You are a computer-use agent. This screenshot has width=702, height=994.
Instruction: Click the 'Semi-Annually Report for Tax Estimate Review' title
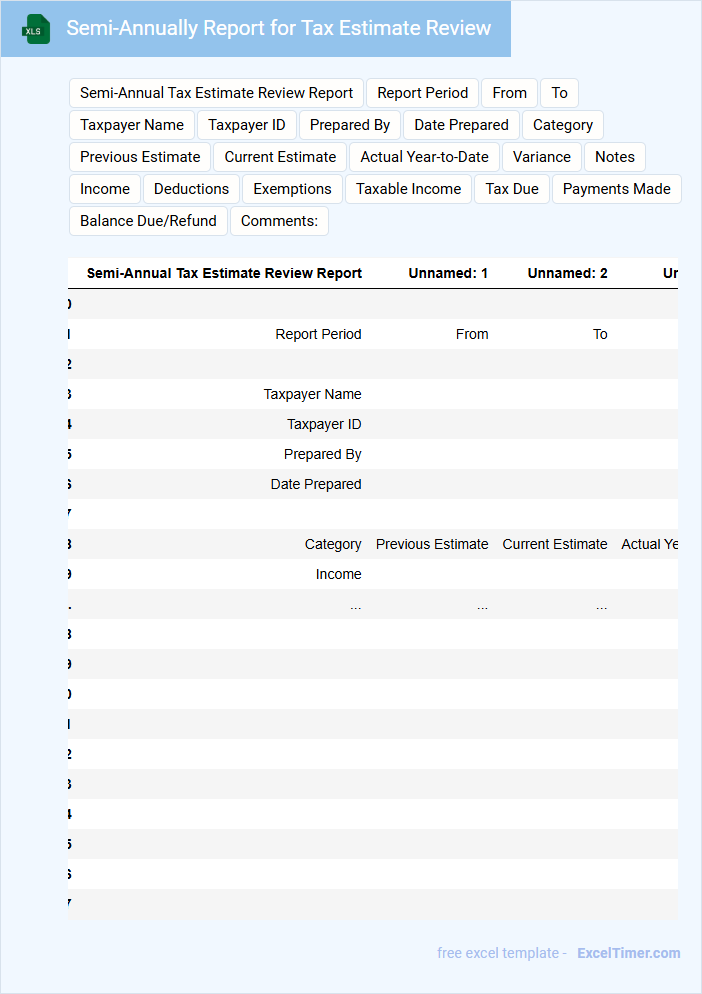(x=278, y=29)
